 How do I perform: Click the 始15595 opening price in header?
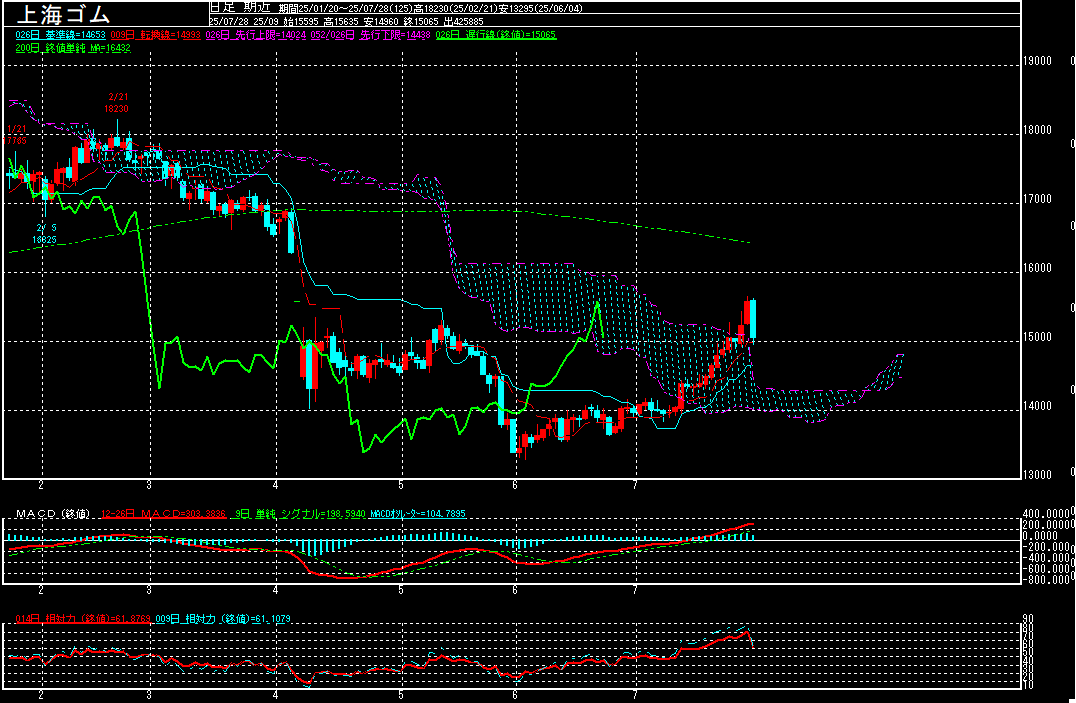click(x=302, y=22)
